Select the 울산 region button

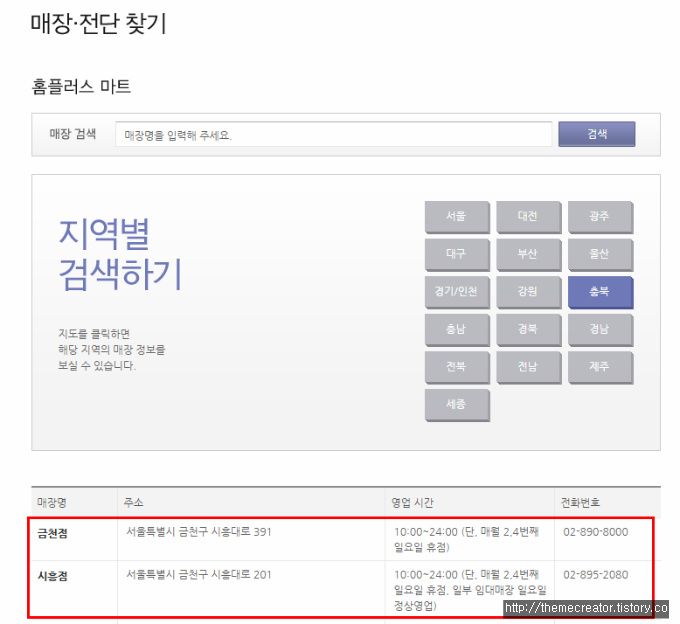(x=600, y=254)
